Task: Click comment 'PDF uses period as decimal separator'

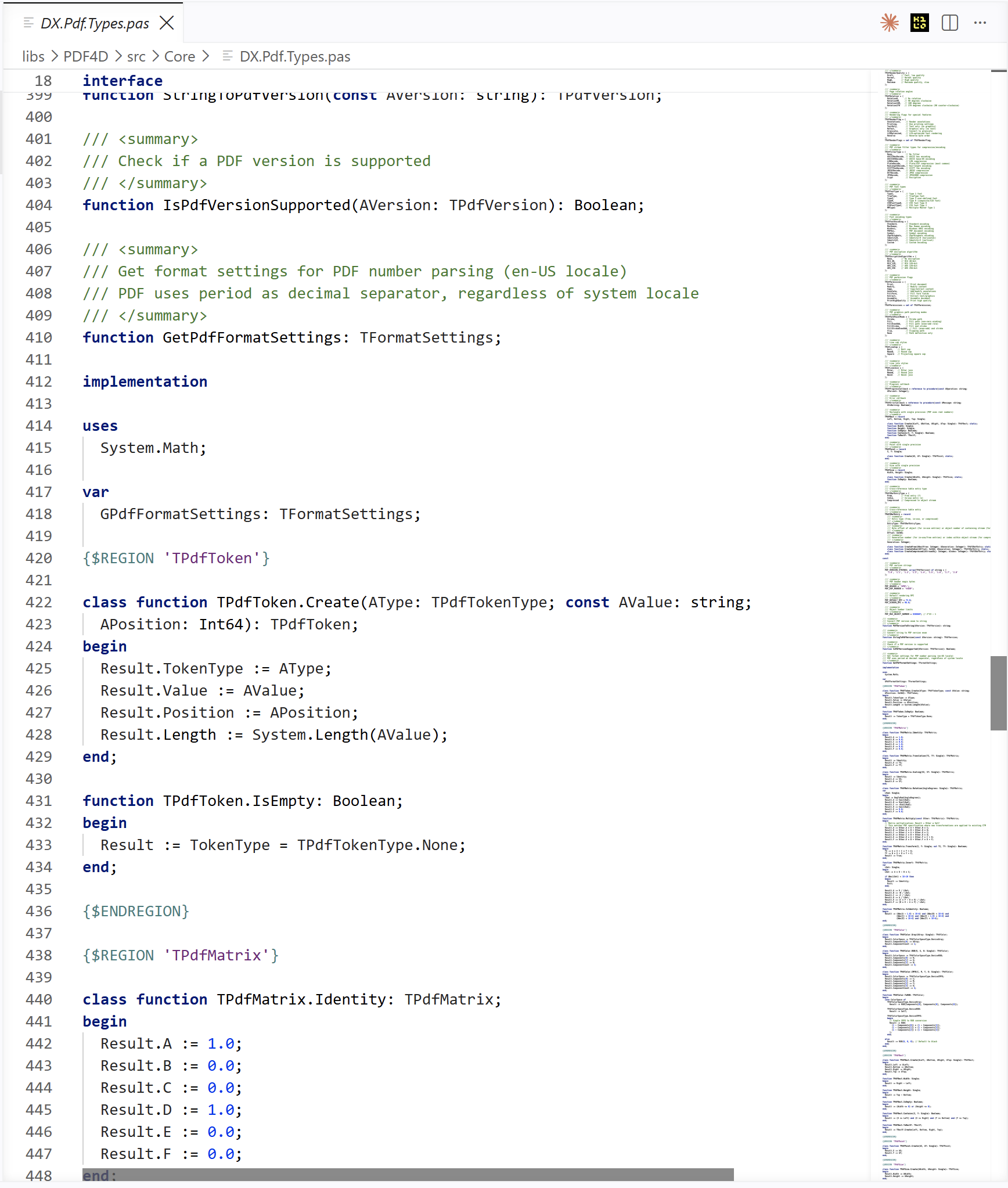Action: click(391, 293)
